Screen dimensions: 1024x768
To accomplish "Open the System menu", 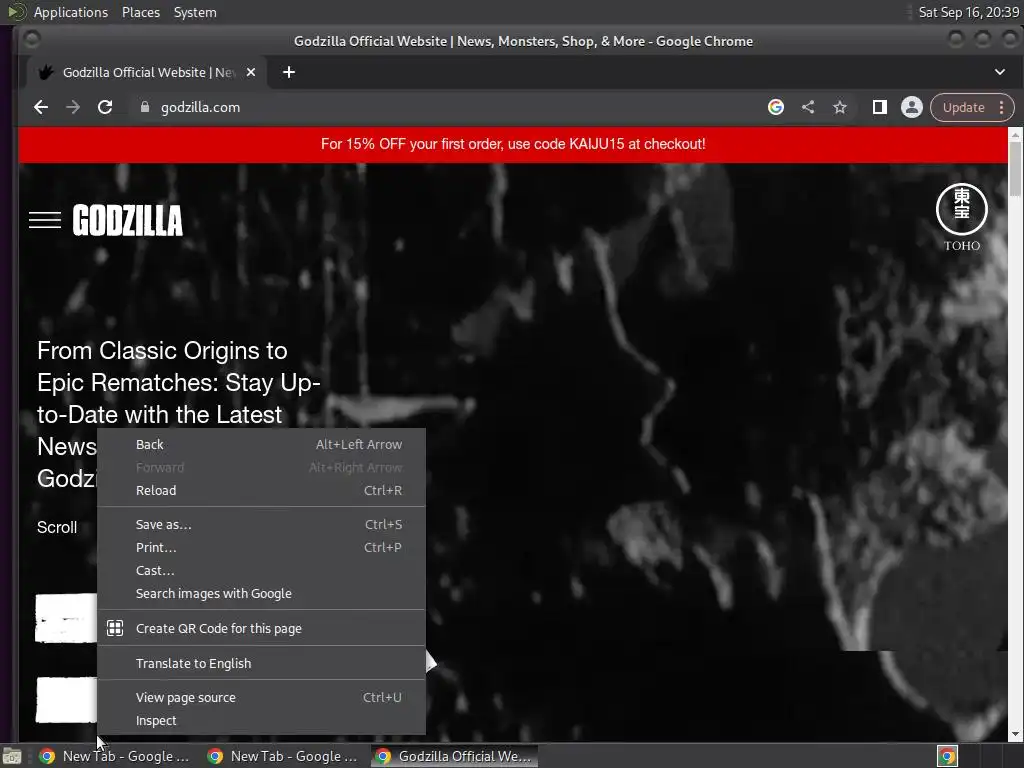I will coord(195,12).
